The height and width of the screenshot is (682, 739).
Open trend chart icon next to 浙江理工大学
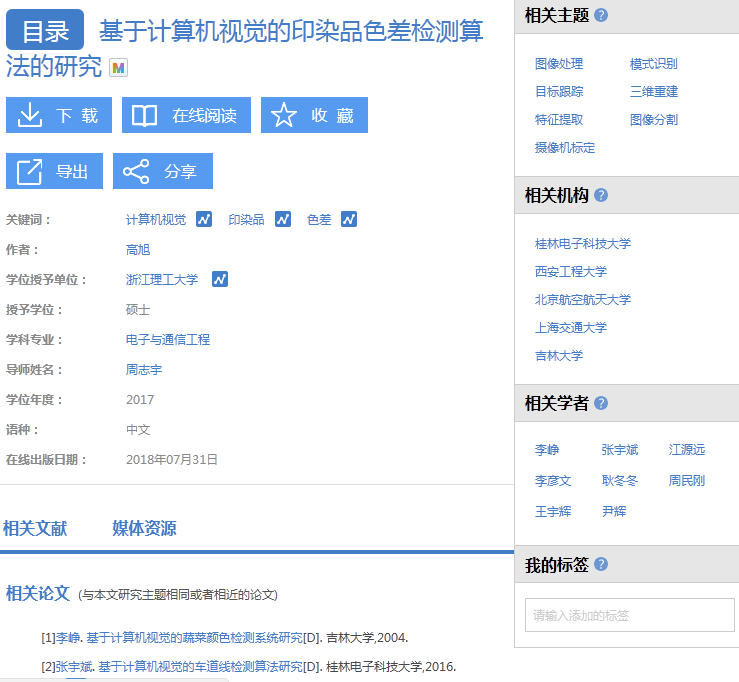pyautogui.click(x=220, y=279)
